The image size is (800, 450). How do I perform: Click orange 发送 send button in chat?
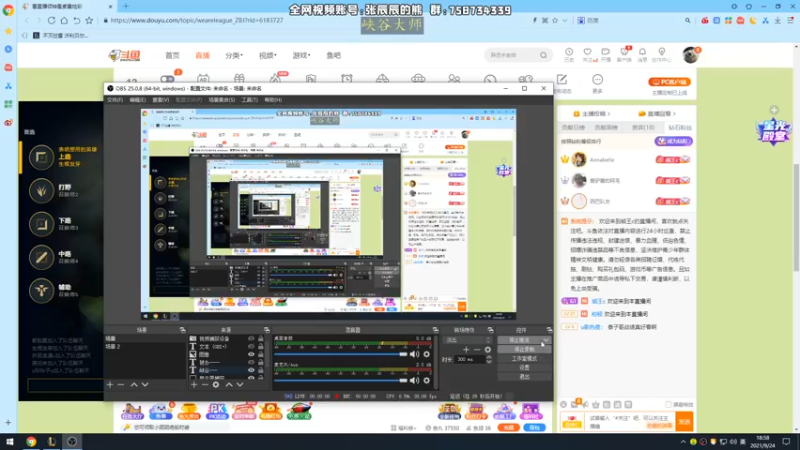(684, 421)
